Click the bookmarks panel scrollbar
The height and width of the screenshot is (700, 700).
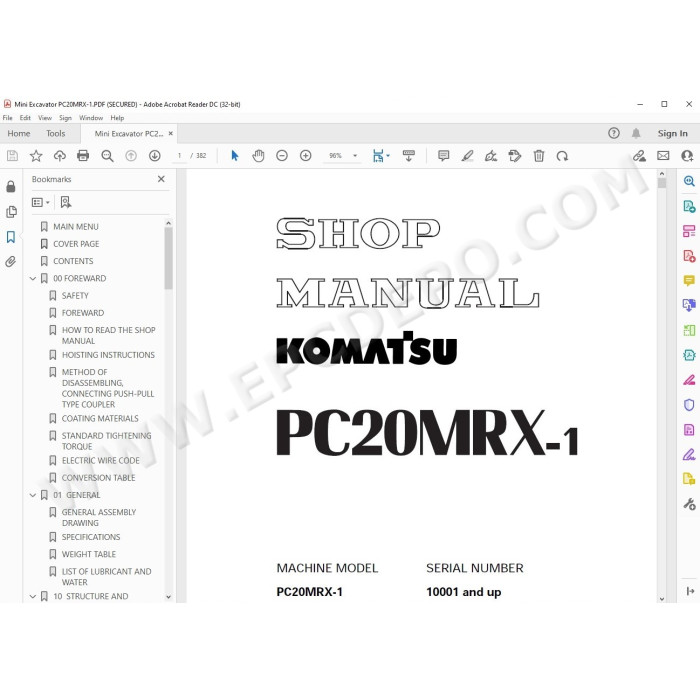pos(168,258)
